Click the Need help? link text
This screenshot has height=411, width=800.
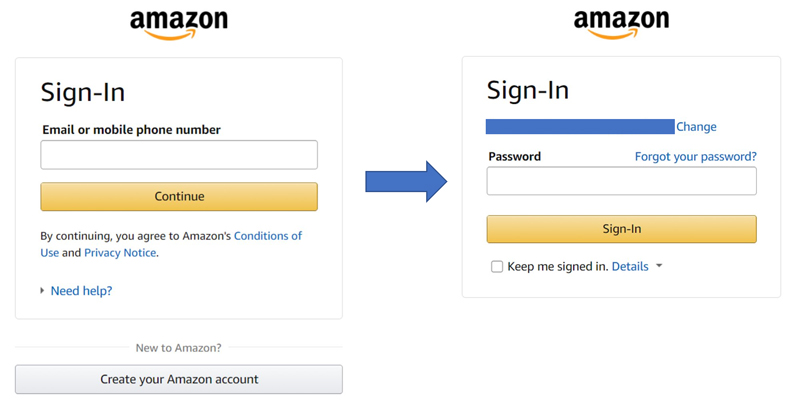[81, 291]
